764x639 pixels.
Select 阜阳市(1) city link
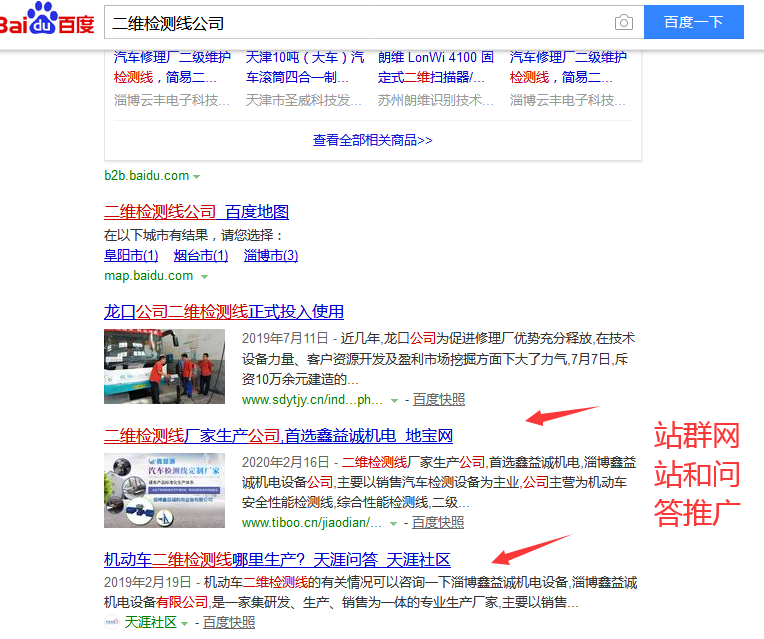(131, 255)
